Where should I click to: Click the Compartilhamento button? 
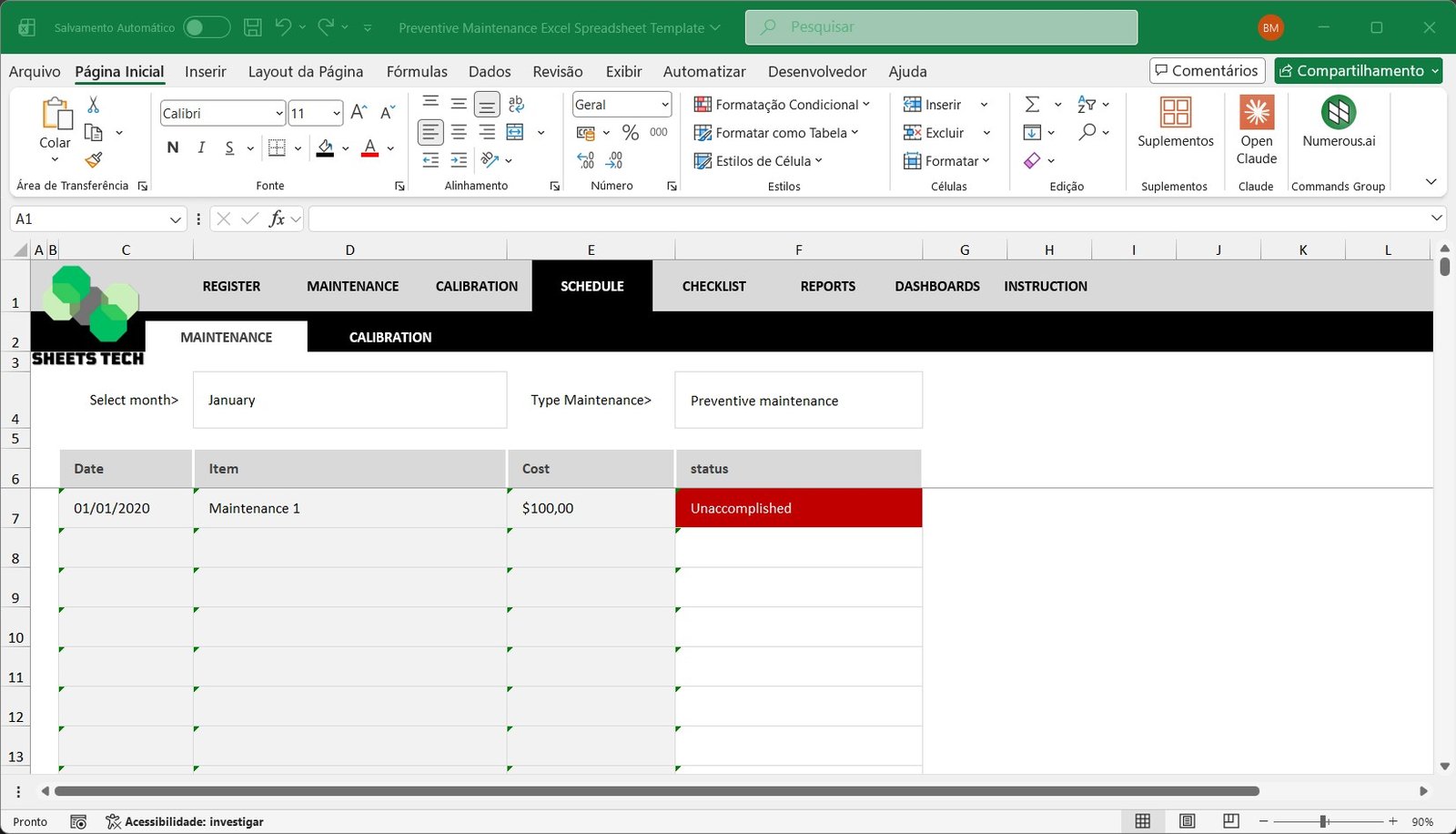1357,70
